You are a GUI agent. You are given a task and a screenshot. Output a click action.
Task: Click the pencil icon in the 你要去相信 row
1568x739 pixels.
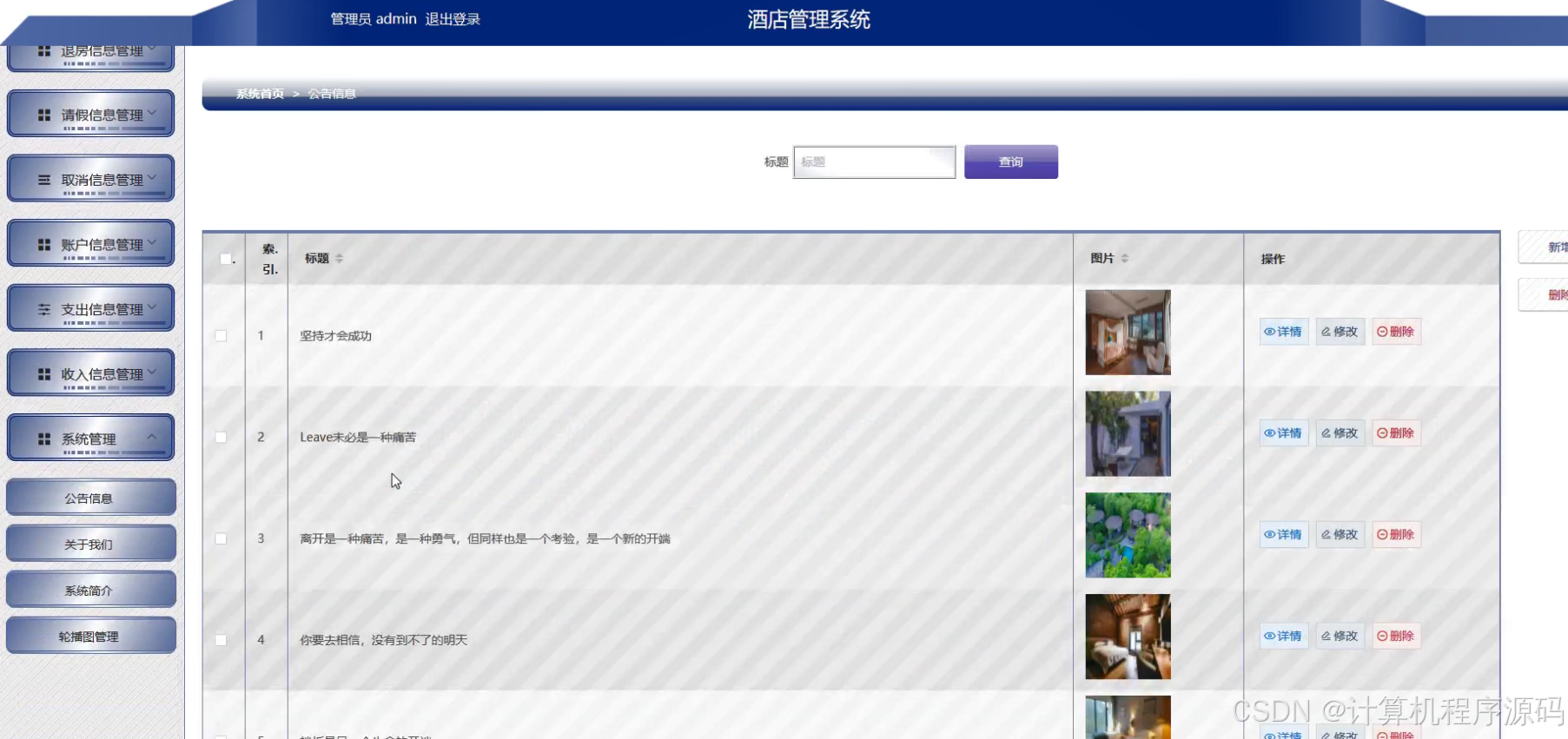1327,637
